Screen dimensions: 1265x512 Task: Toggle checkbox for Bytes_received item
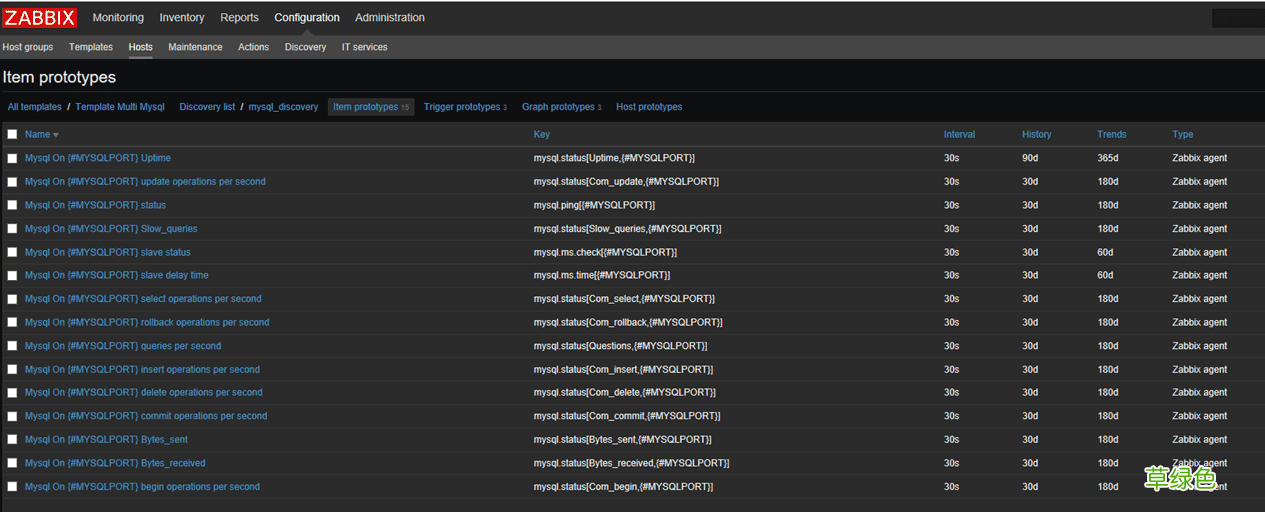pos(12,463)
